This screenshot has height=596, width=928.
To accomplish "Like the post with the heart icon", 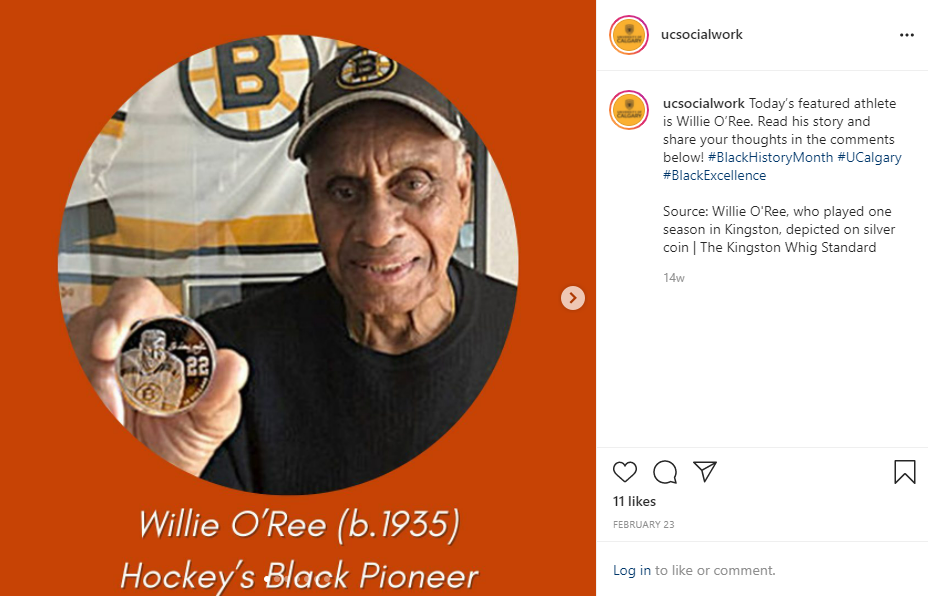I will [x=624, y=472].
